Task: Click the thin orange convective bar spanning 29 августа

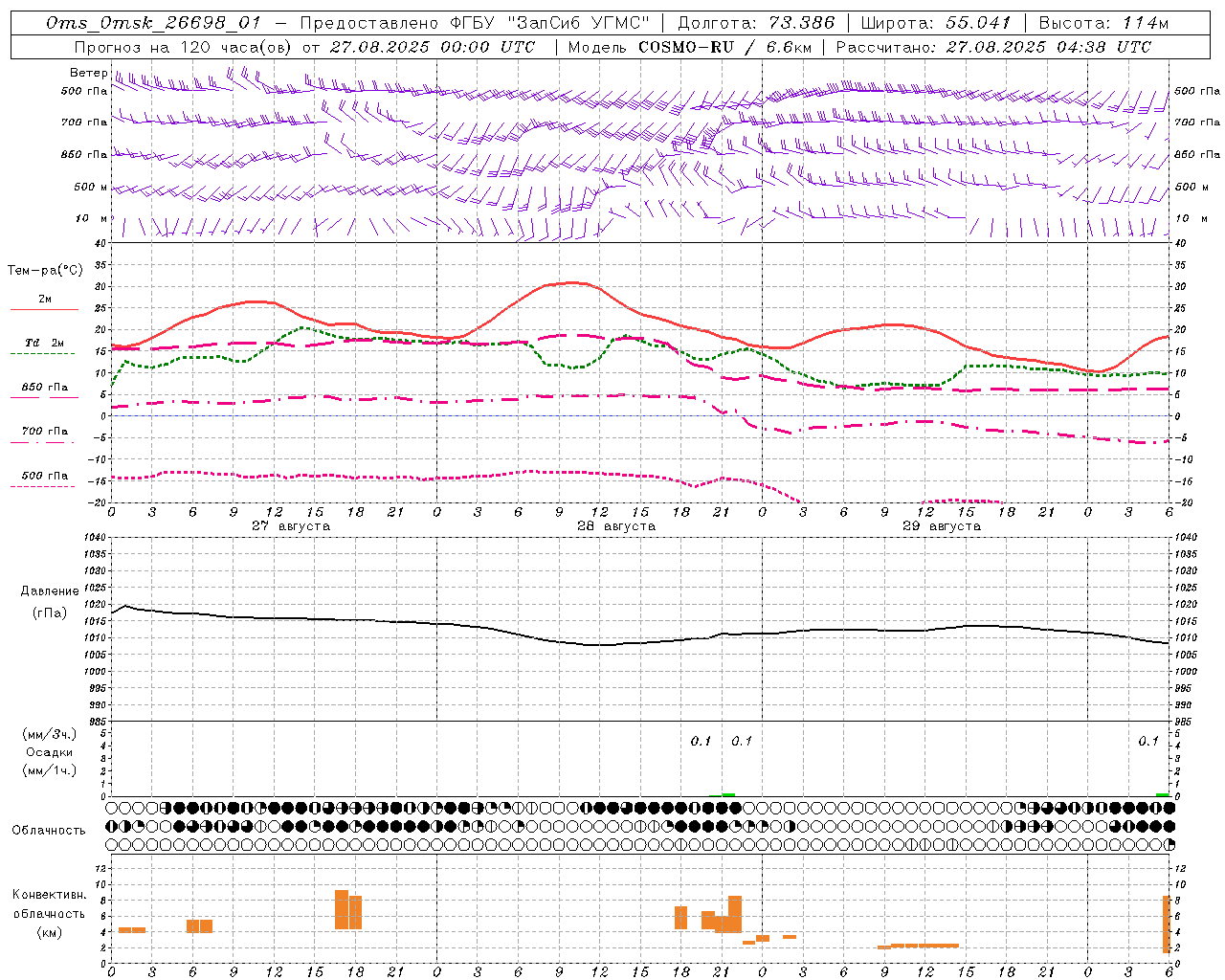Action: 918,946
